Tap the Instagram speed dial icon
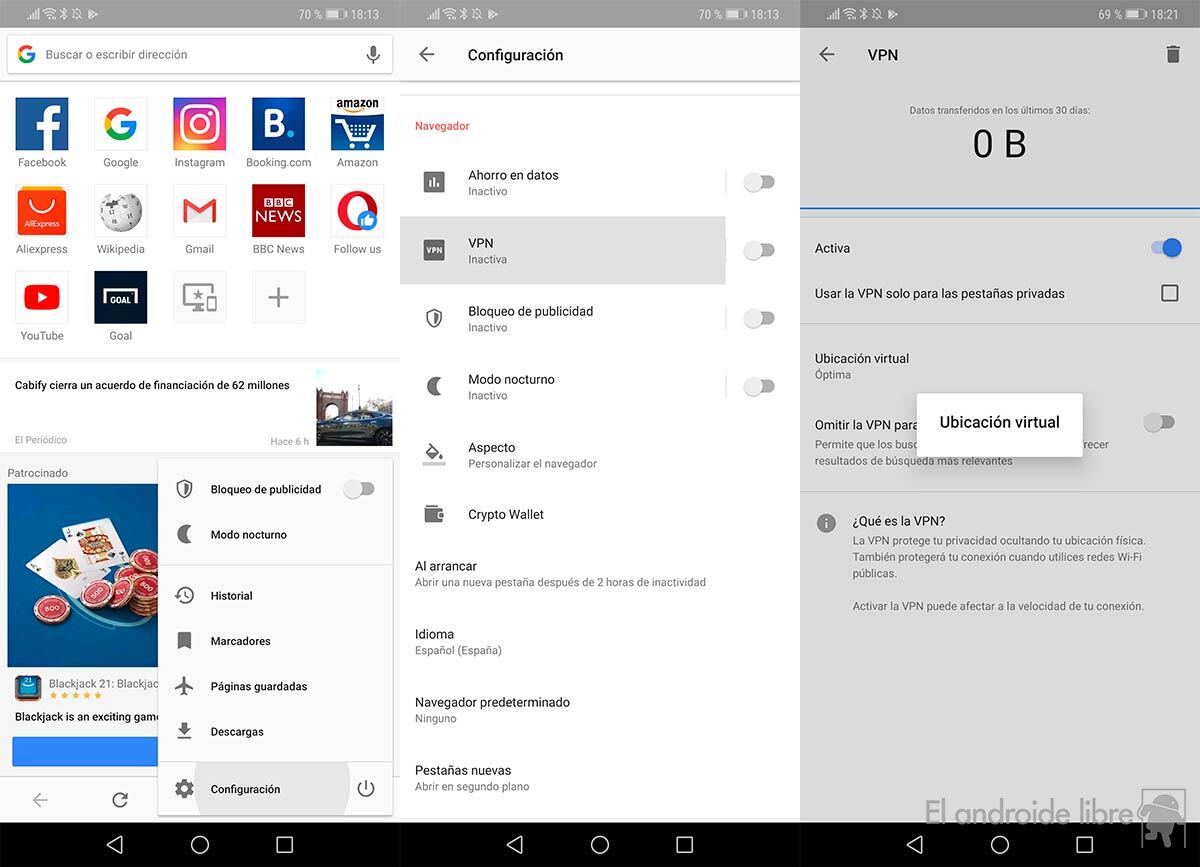The image size is (1200, 867). click(199, 124)
